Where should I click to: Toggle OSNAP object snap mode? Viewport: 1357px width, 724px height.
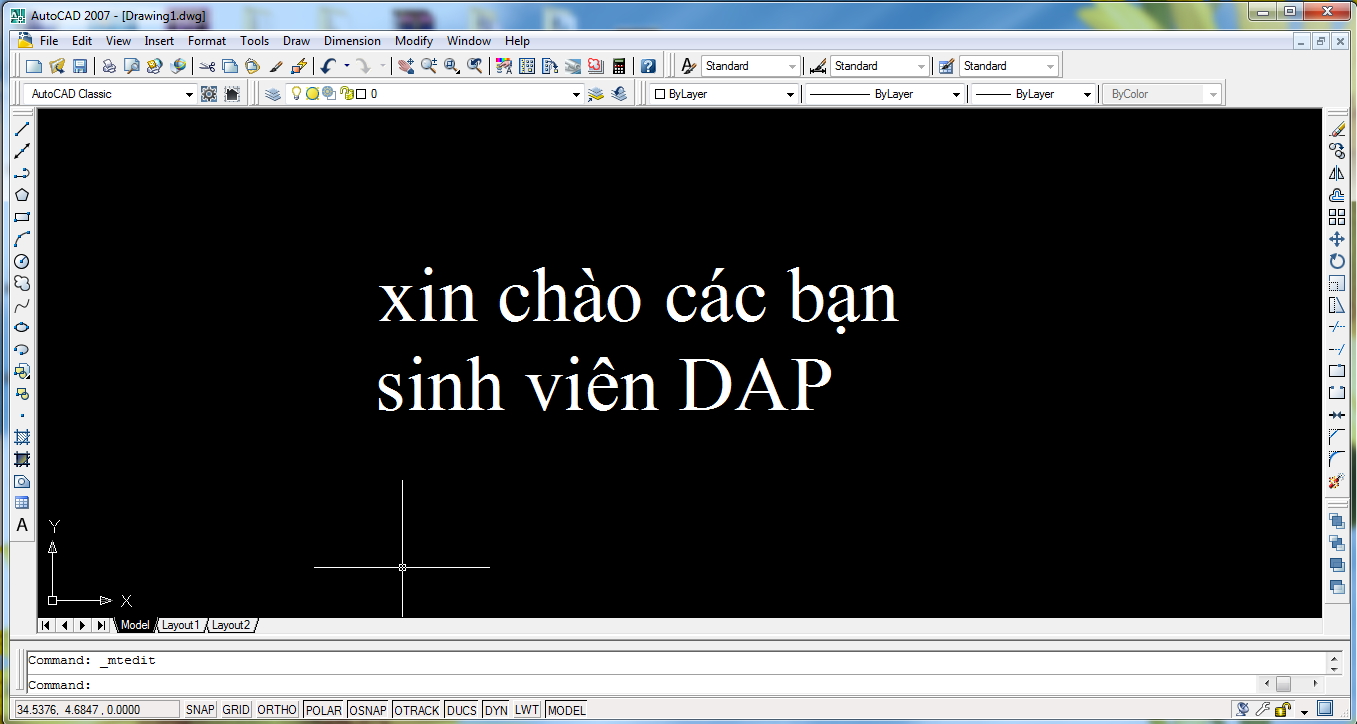tap(367, 710)
